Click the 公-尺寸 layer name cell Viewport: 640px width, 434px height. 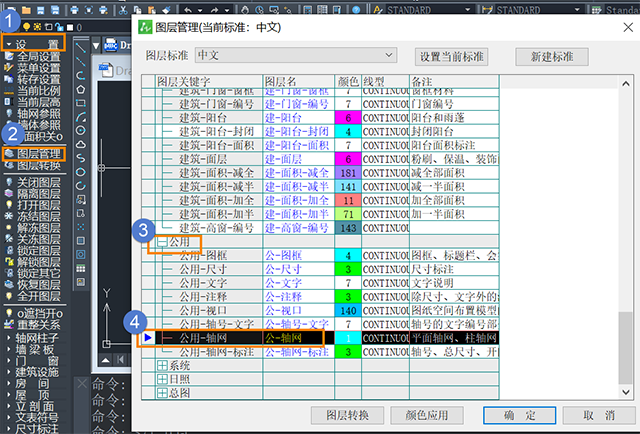click(x=299, y=269)
